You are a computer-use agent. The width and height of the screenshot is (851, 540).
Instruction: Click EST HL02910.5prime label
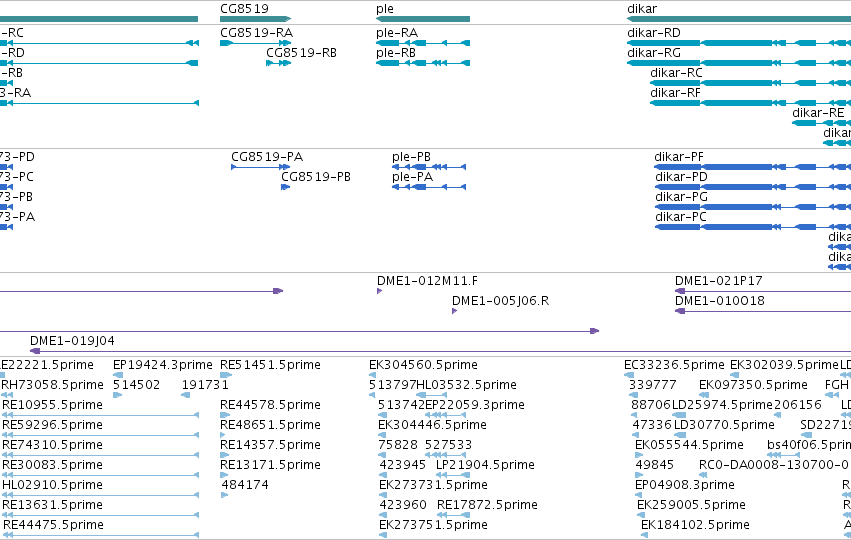click(52, 486)
